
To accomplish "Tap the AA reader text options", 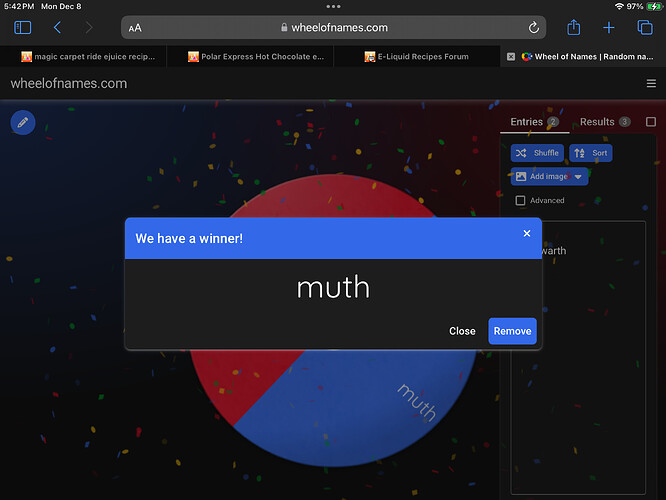I will point(135,29).
